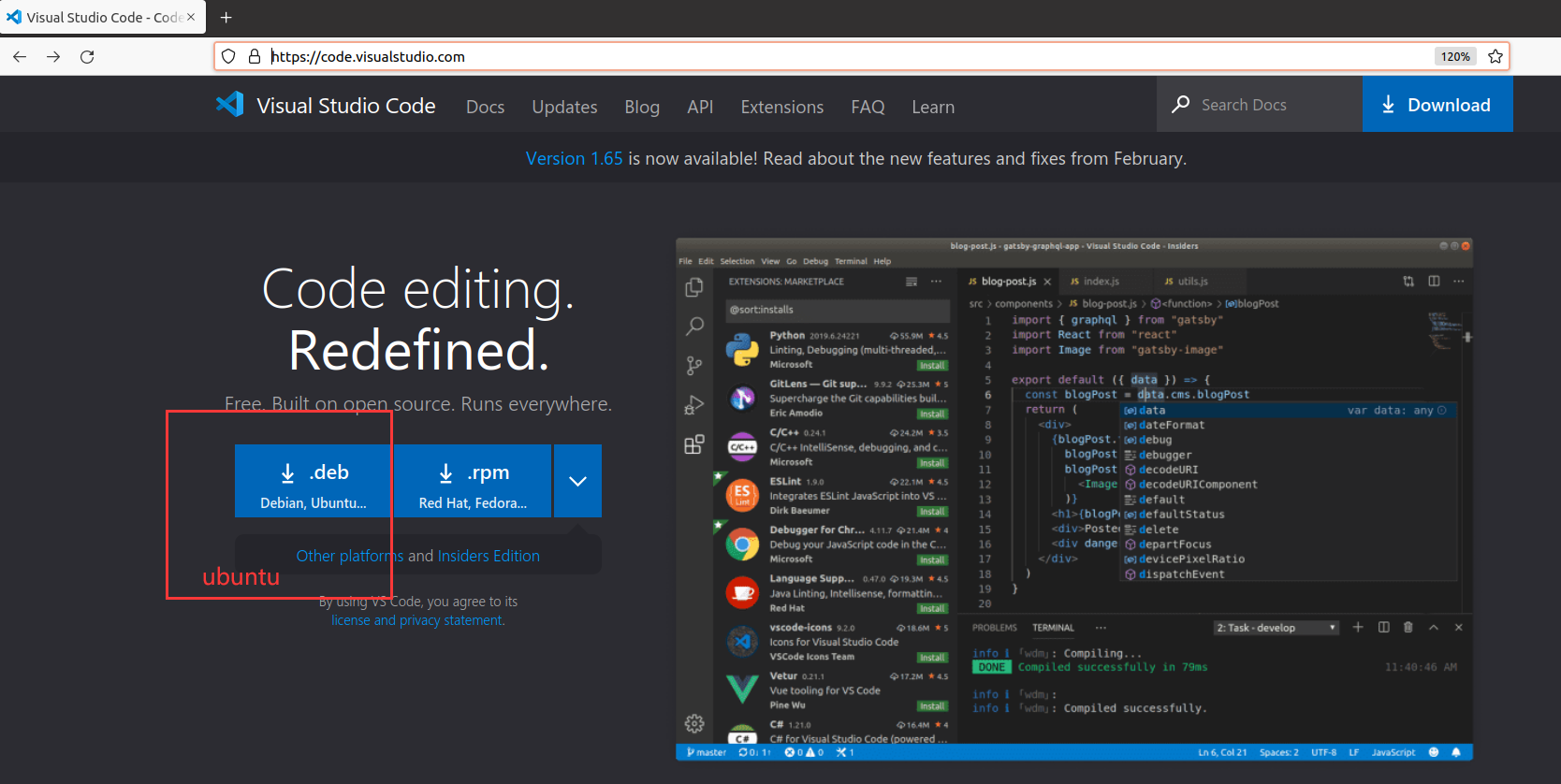This screenshot has width=1561, height=784.
Task: View site security via the padlock icon
Action: 254,56
